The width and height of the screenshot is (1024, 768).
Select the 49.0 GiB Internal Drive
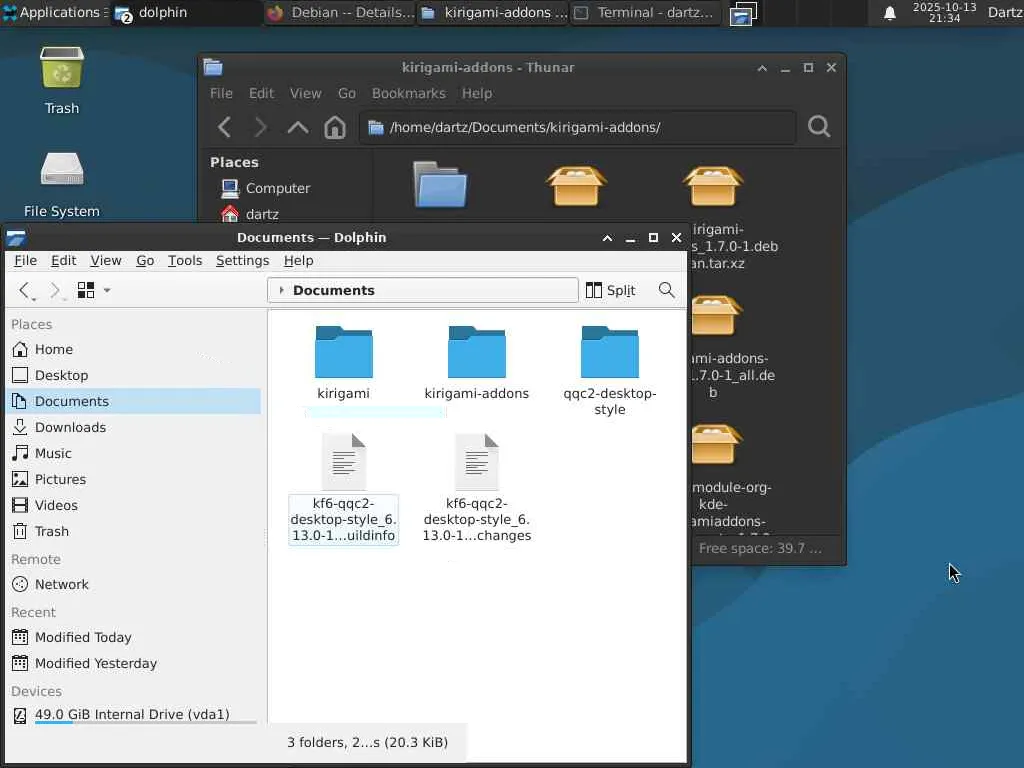coord(134,715)
